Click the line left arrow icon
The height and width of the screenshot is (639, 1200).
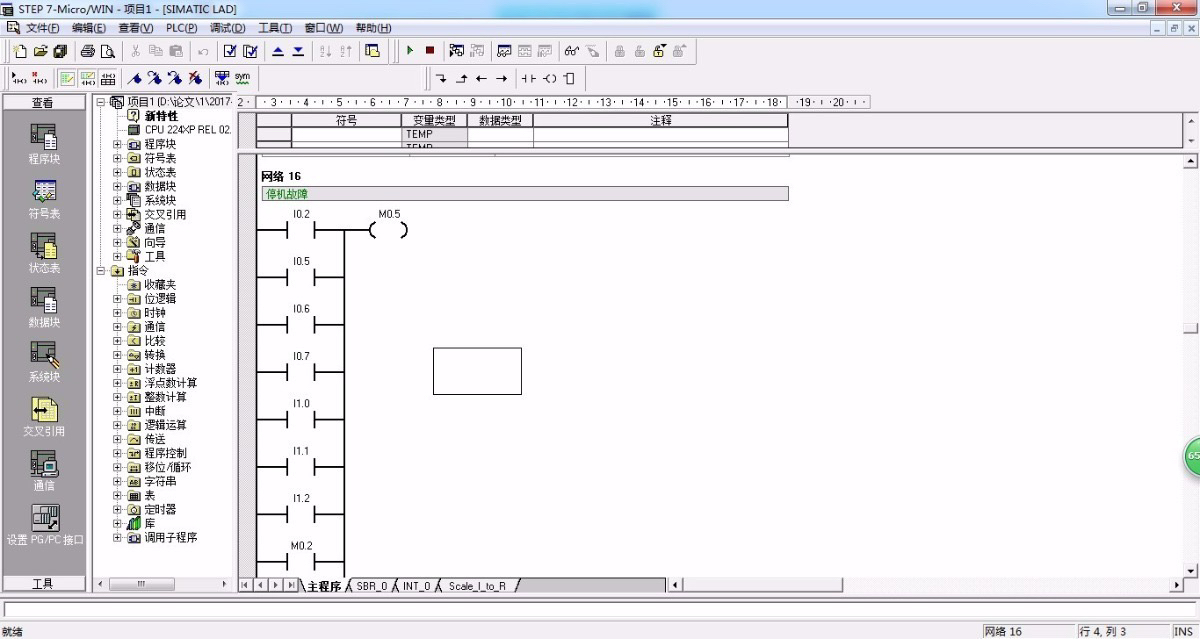click(x=482, y=78)
